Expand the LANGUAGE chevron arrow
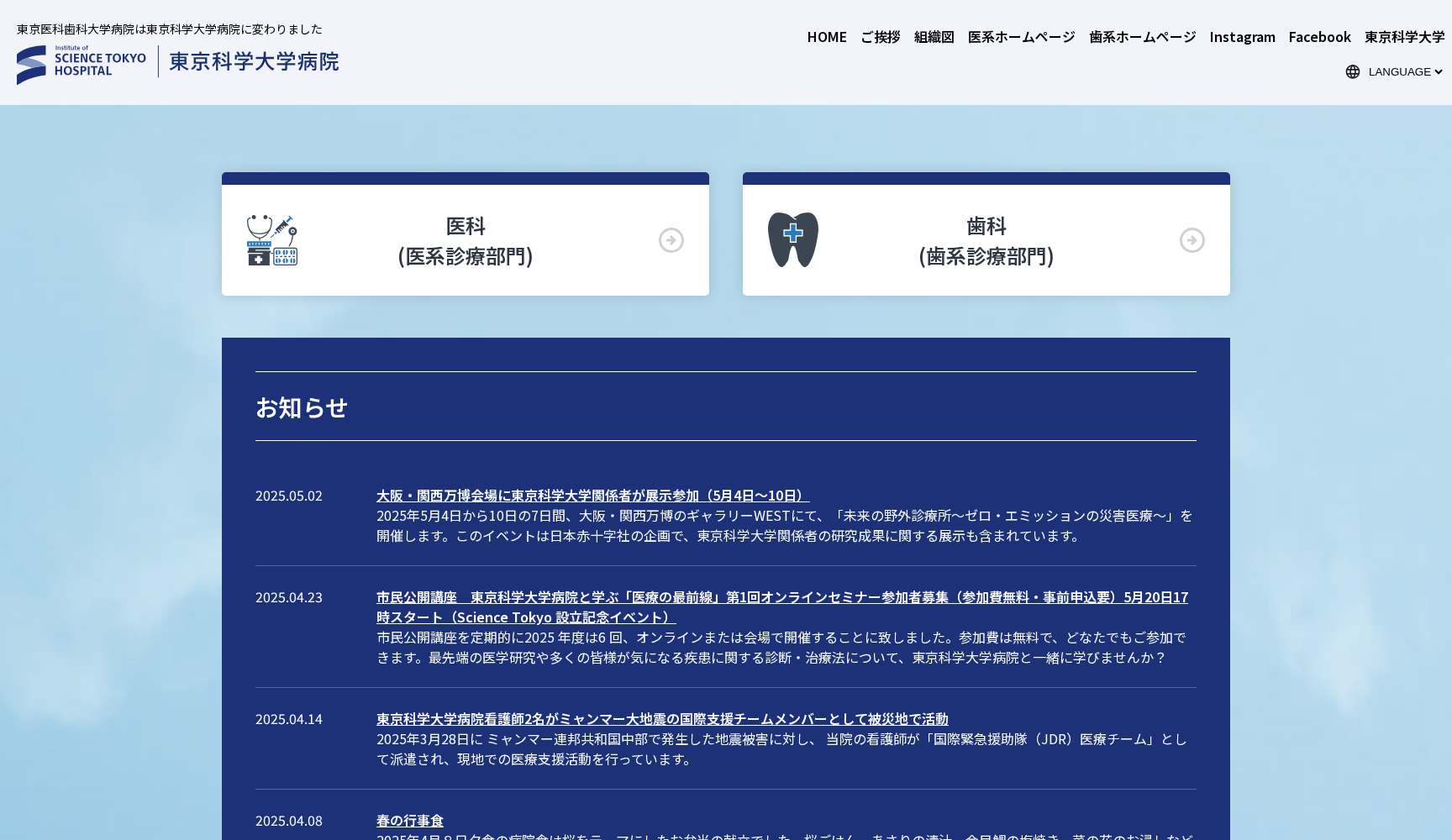This screenshot has width=1452, height=840. tap(1437, 71)
